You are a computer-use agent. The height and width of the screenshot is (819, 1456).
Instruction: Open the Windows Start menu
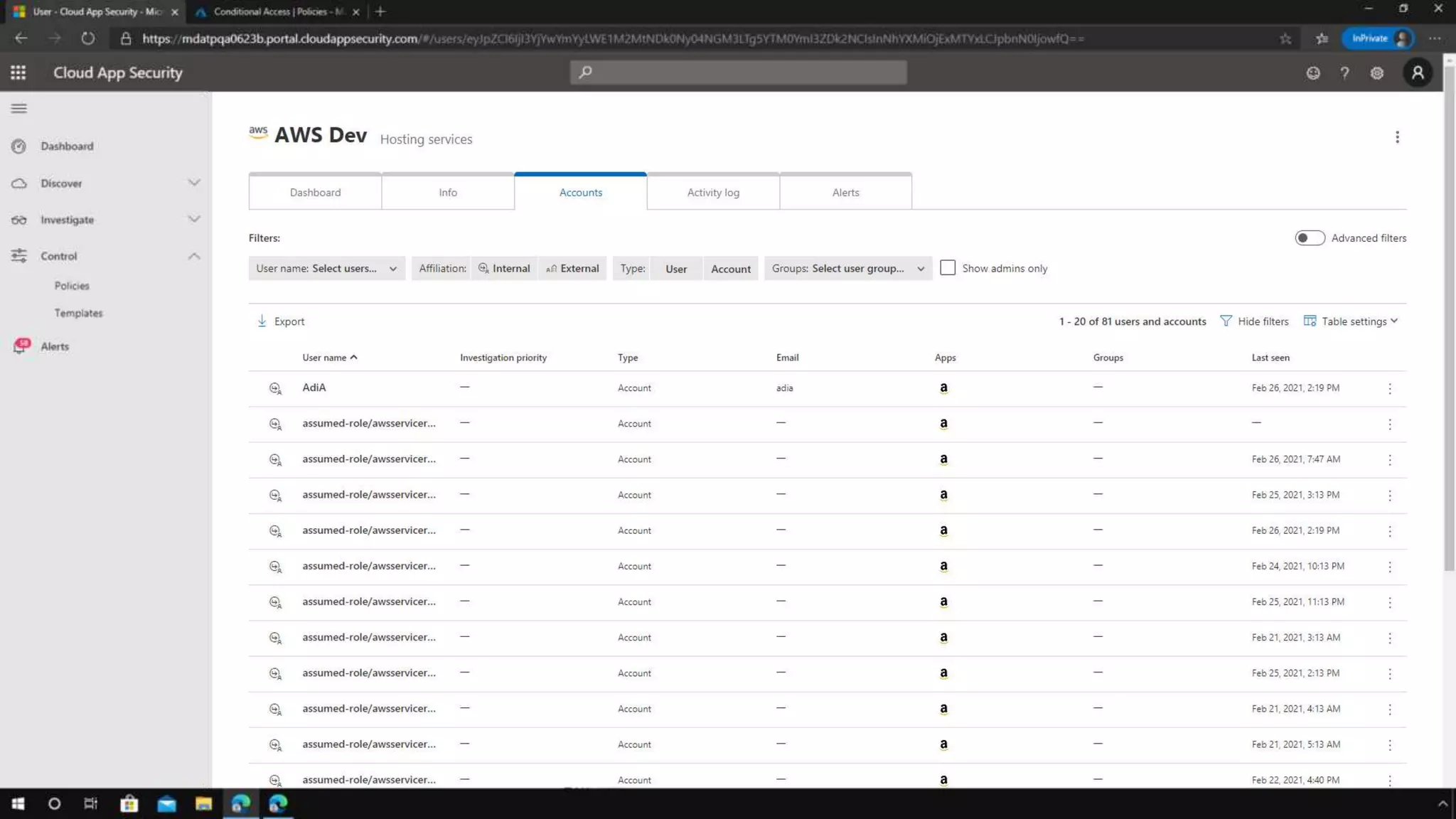point(18,803)
